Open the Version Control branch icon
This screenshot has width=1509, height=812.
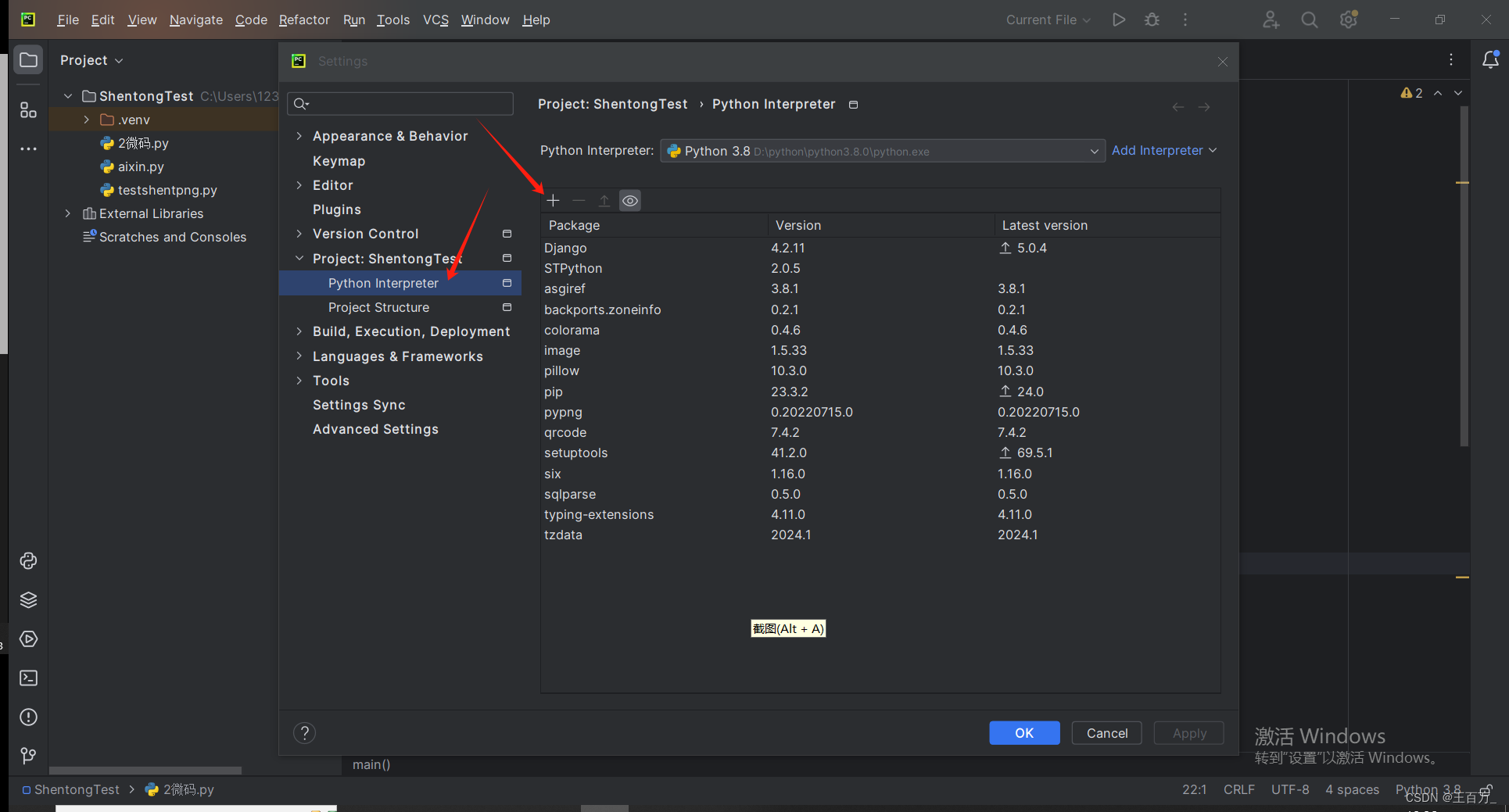click(29, 756)
